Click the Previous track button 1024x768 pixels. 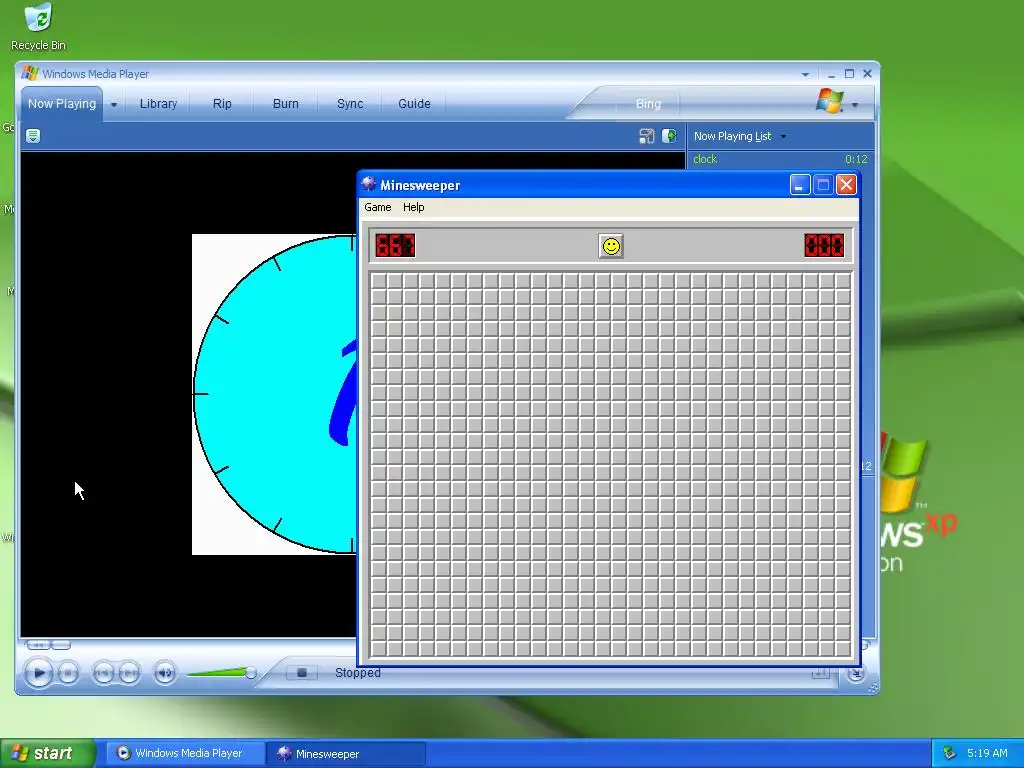(x=103, y=673)
